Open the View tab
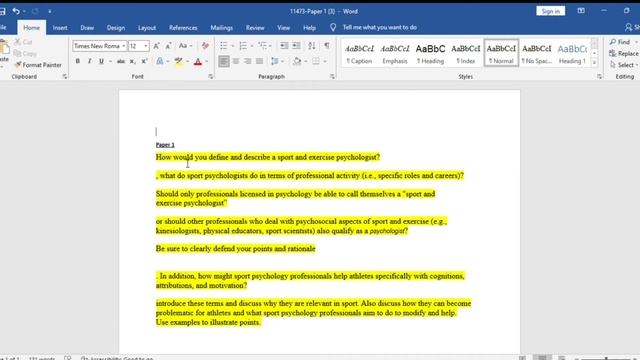 [x=283, y=28]
